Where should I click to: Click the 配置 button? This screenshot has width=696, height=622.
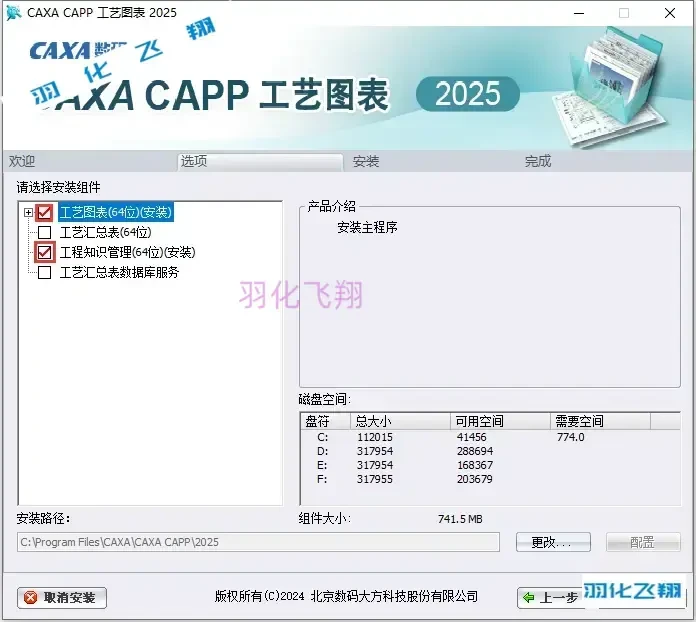tap(643, 542)
